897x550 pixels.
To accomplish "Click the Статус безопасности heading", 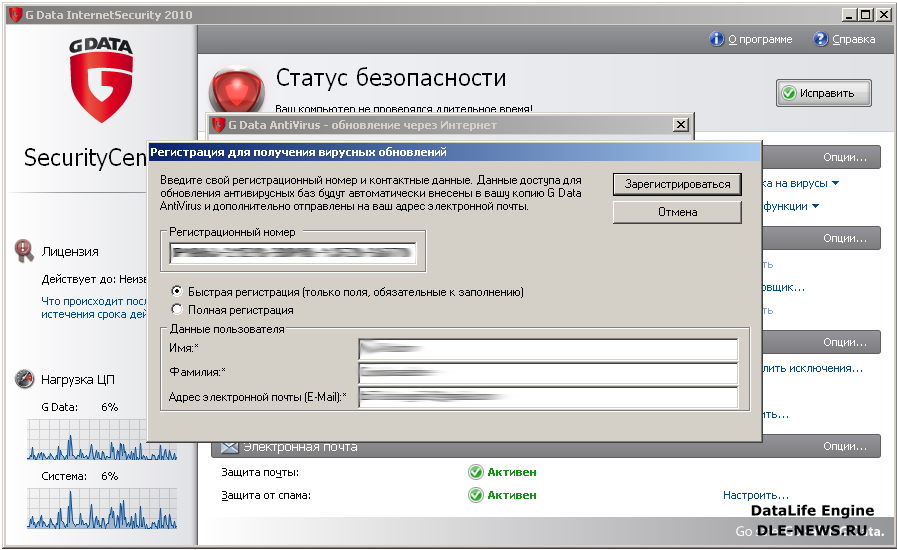I will 391,78.
